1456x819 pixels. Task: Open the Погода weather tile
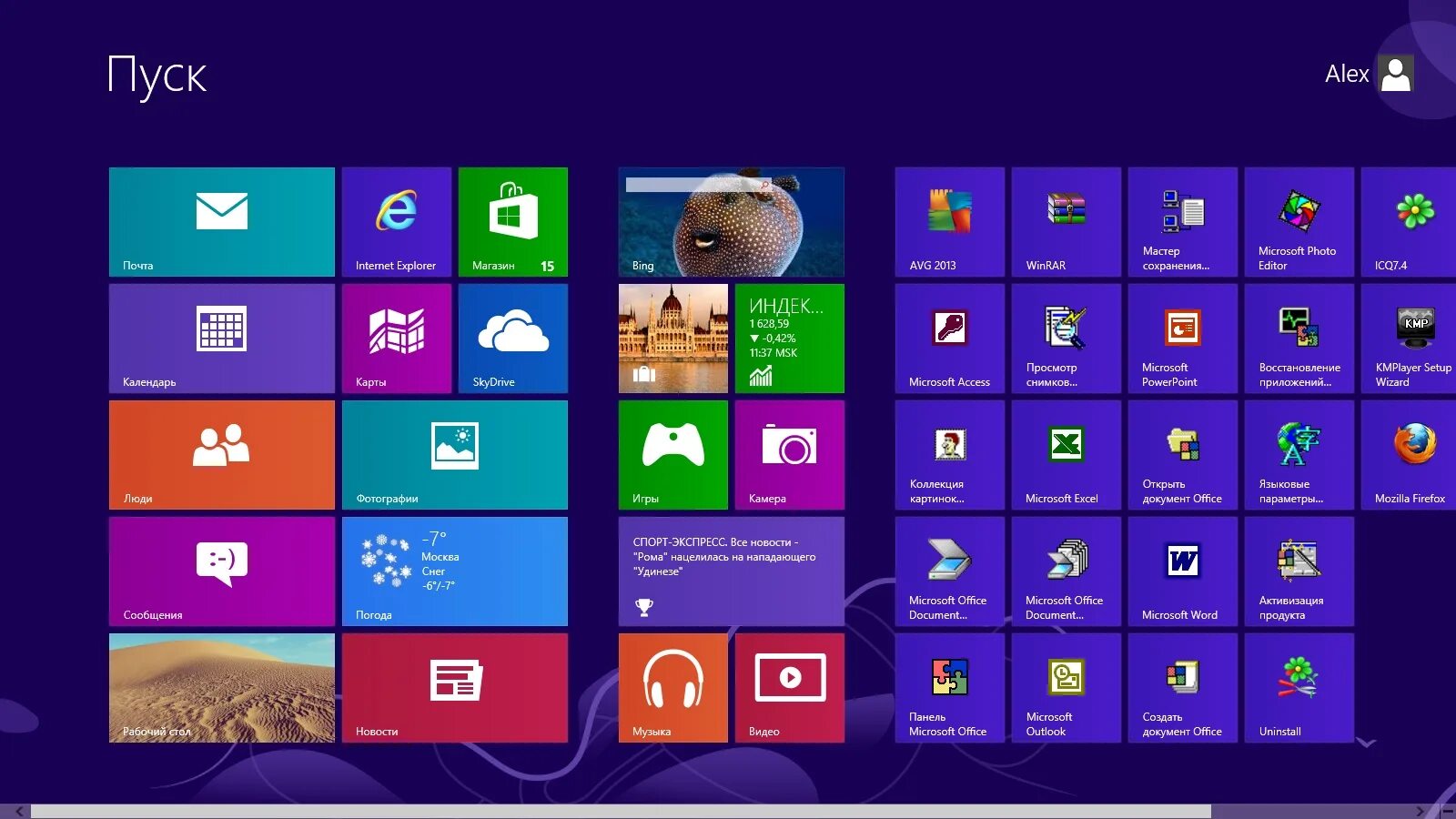coord(455,571)
